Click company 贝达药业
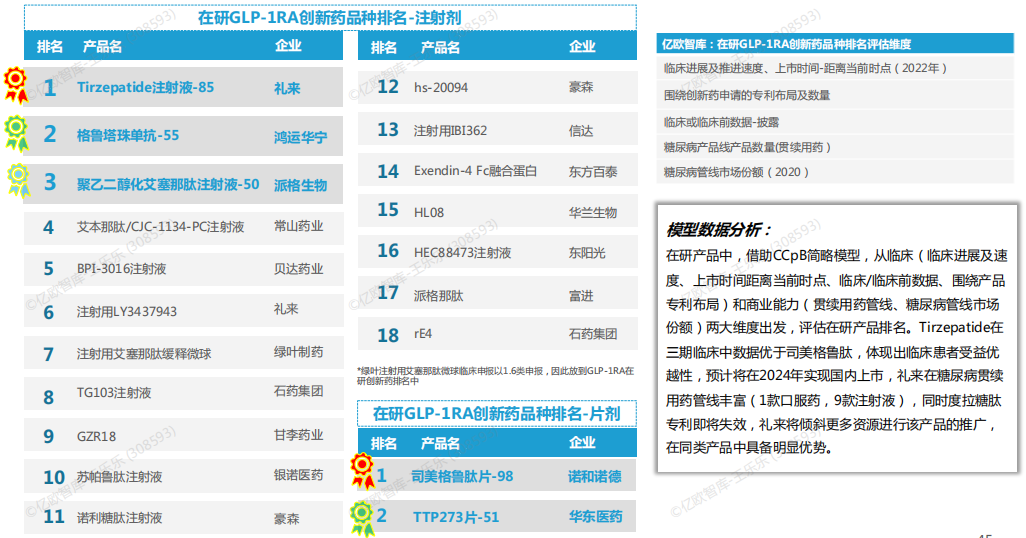 click(x=298, y=269)
